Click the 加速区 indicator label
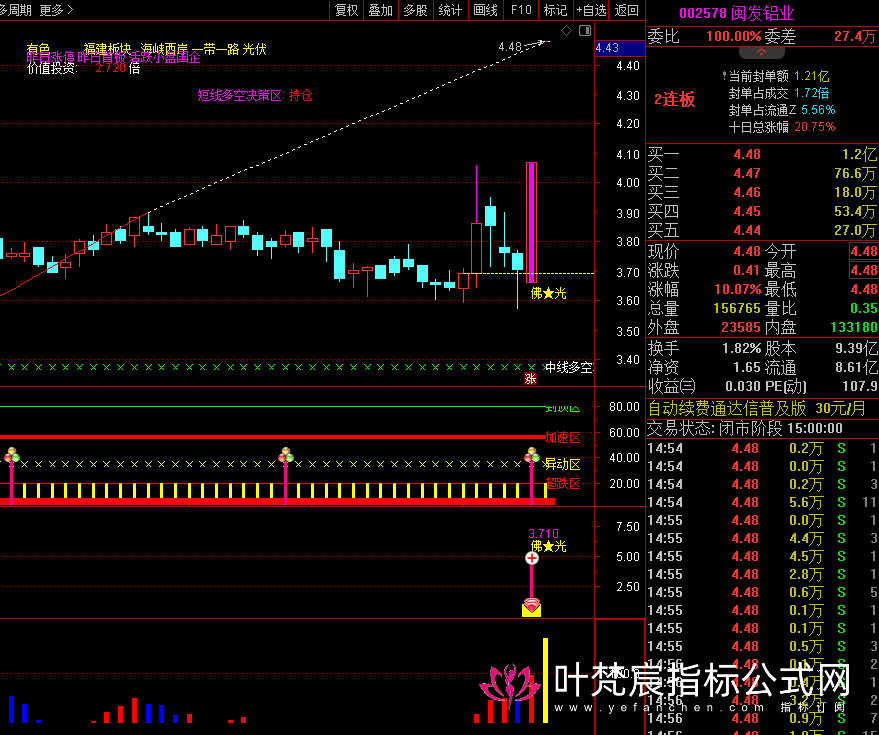The height and width of the screenshot is (735, 879). point(563,437)
